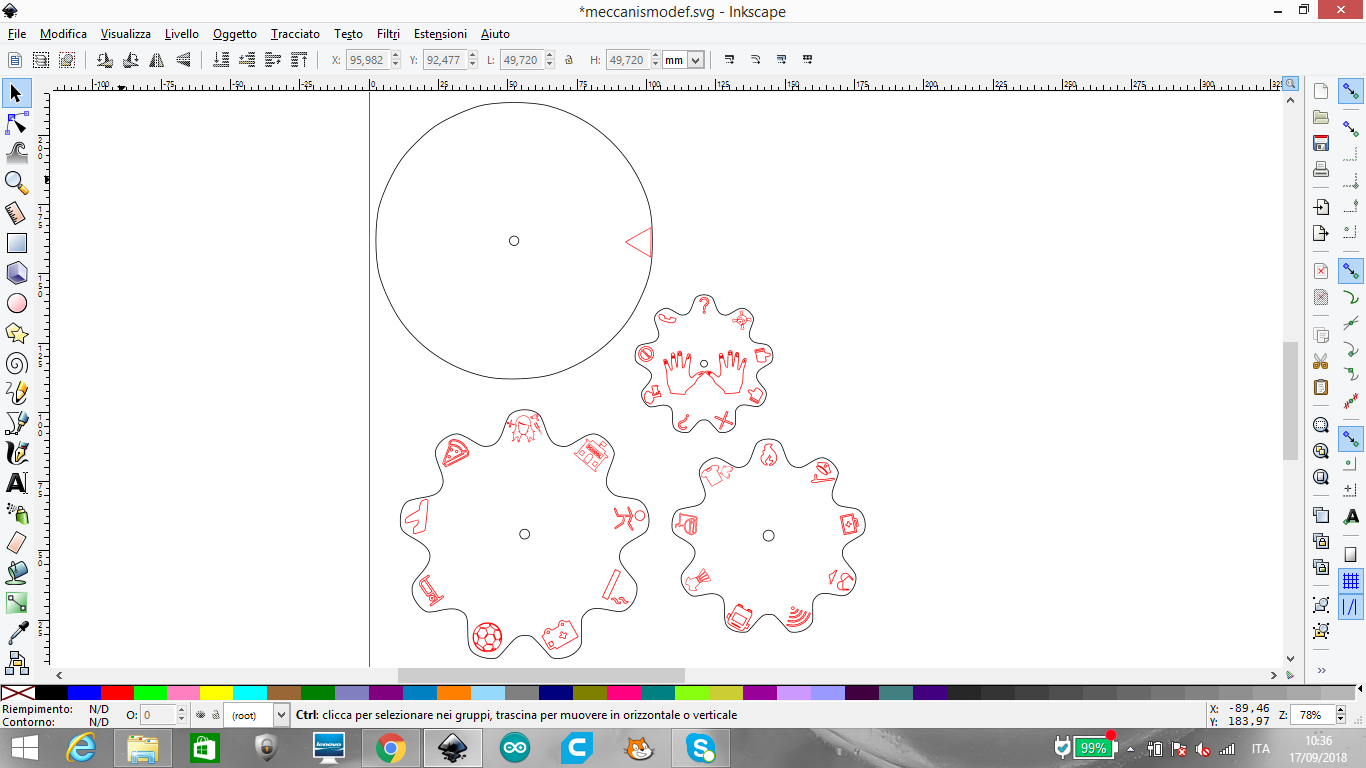The image size is (1366, 768).
Task: Click Cut scissors icon
Action: (x=1321, y=361)
